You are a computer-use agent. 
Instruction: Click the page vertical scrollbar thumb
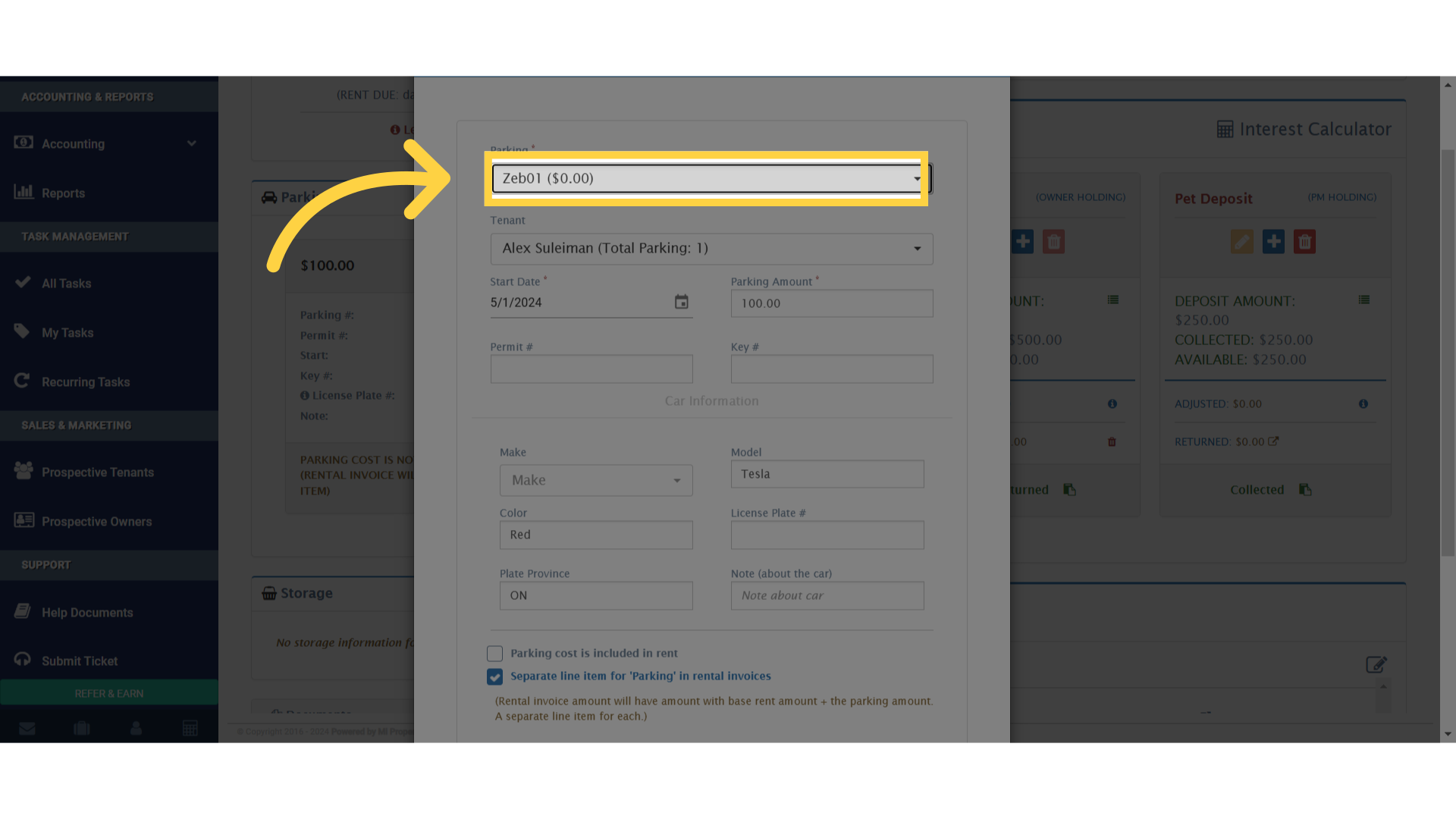point(1448,353)
